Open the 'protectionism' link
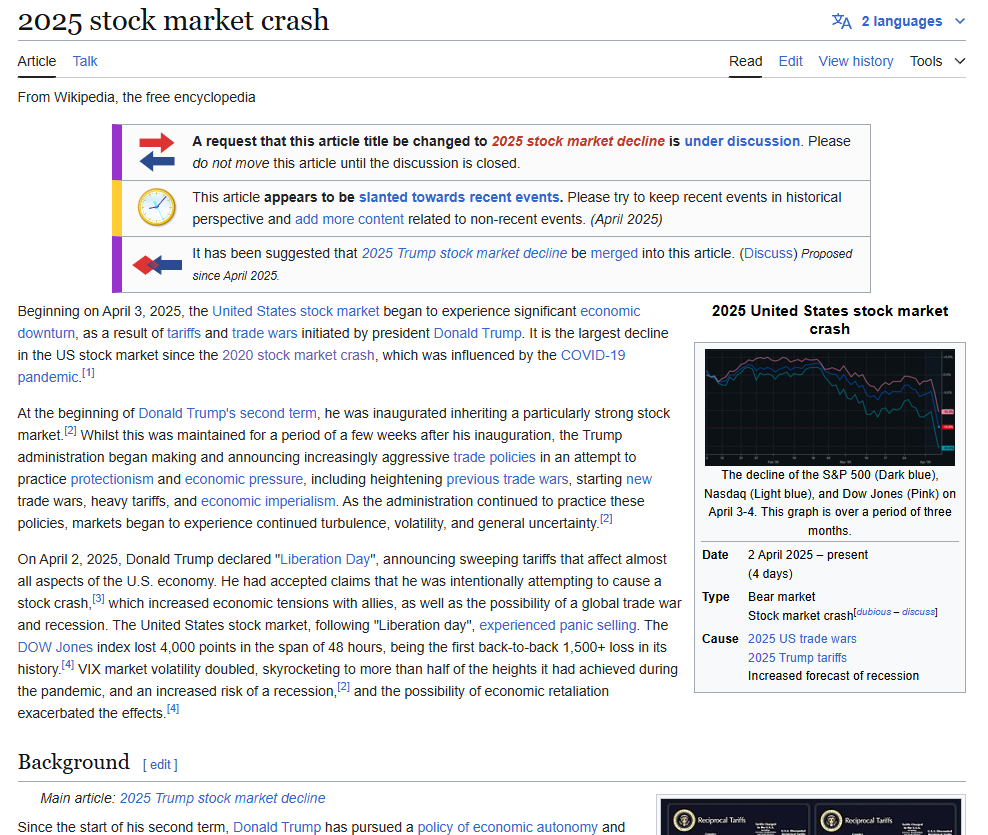 [112, 480]
